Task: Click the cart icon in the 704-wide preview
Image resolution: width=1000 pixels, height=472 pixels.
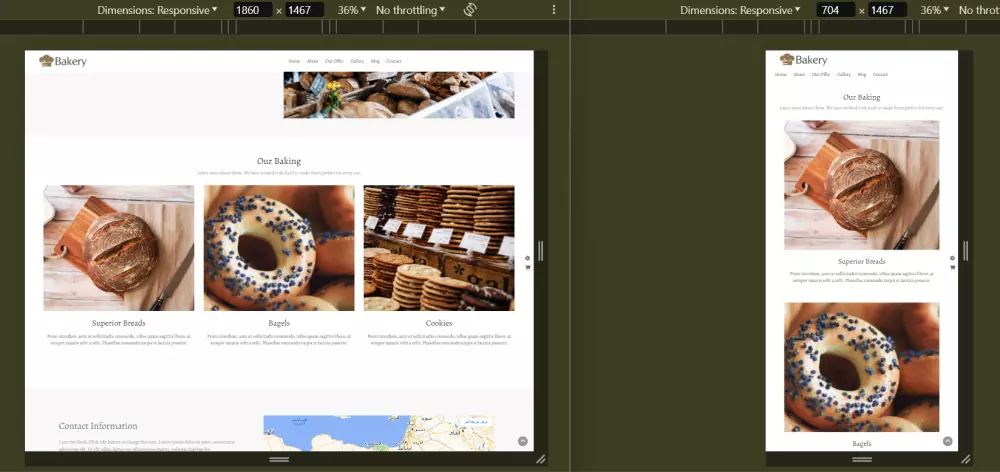Action: (952, 268)
